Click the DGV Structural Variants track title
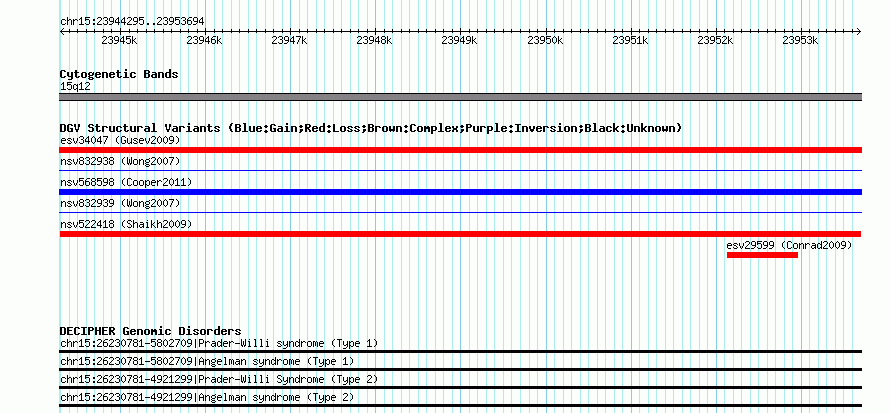 click(371, 128)
